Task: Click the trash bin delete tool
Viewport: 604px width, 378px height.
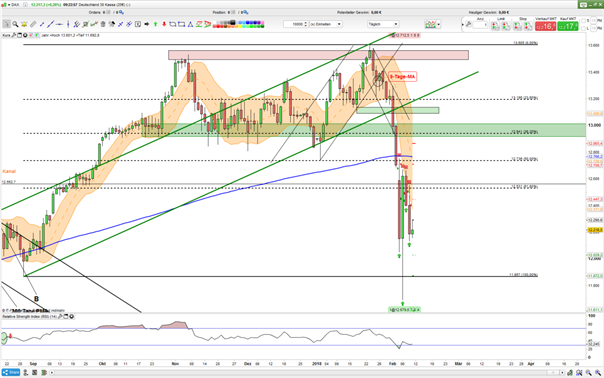Action: click(103, 24)
